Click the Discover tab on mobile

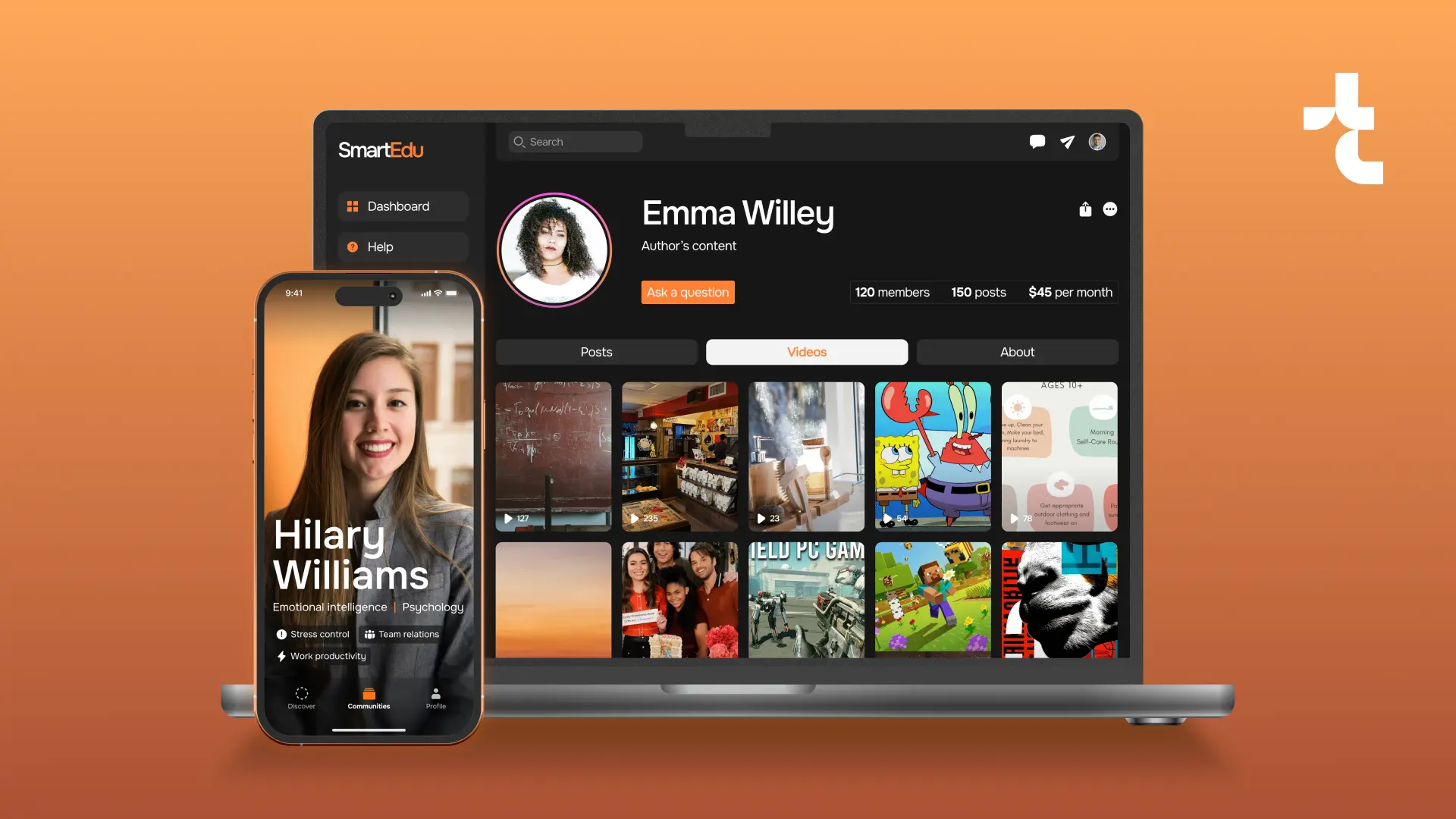[302, 697]
